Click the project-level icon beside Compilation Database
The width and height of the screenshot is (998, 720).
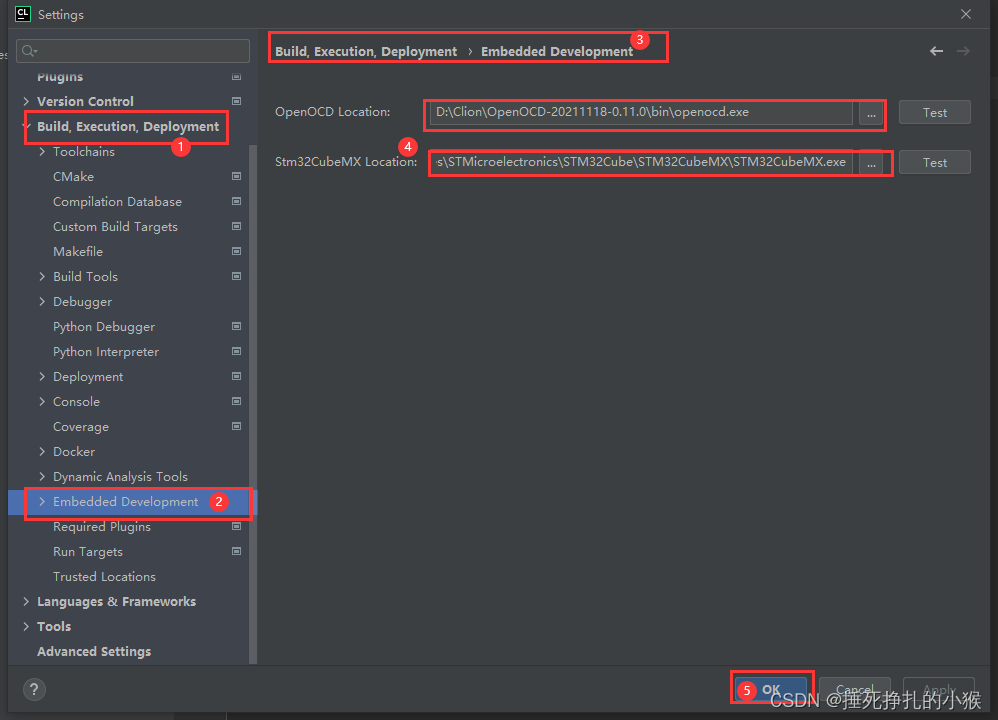[236, 201]
